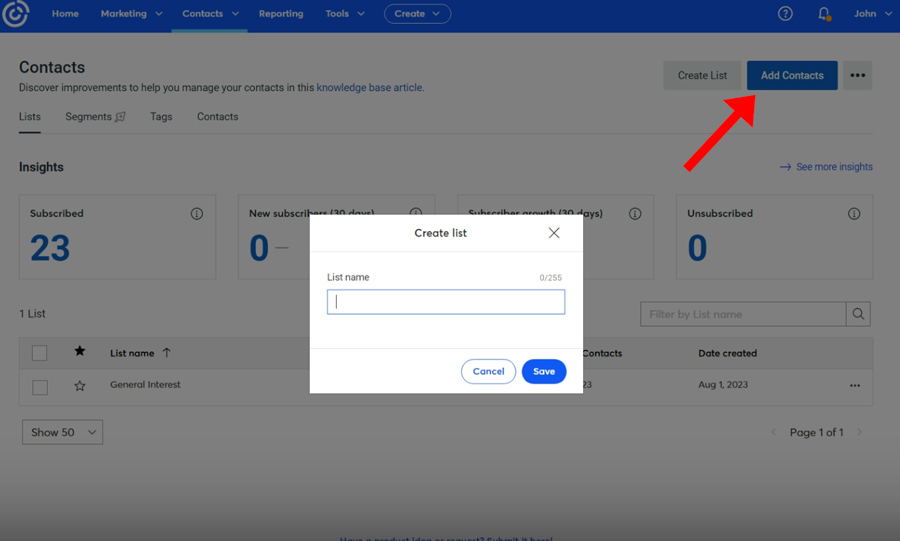The image size is (900, 541).
Task: Click the Save button in dialog
Action: [544, 371]
